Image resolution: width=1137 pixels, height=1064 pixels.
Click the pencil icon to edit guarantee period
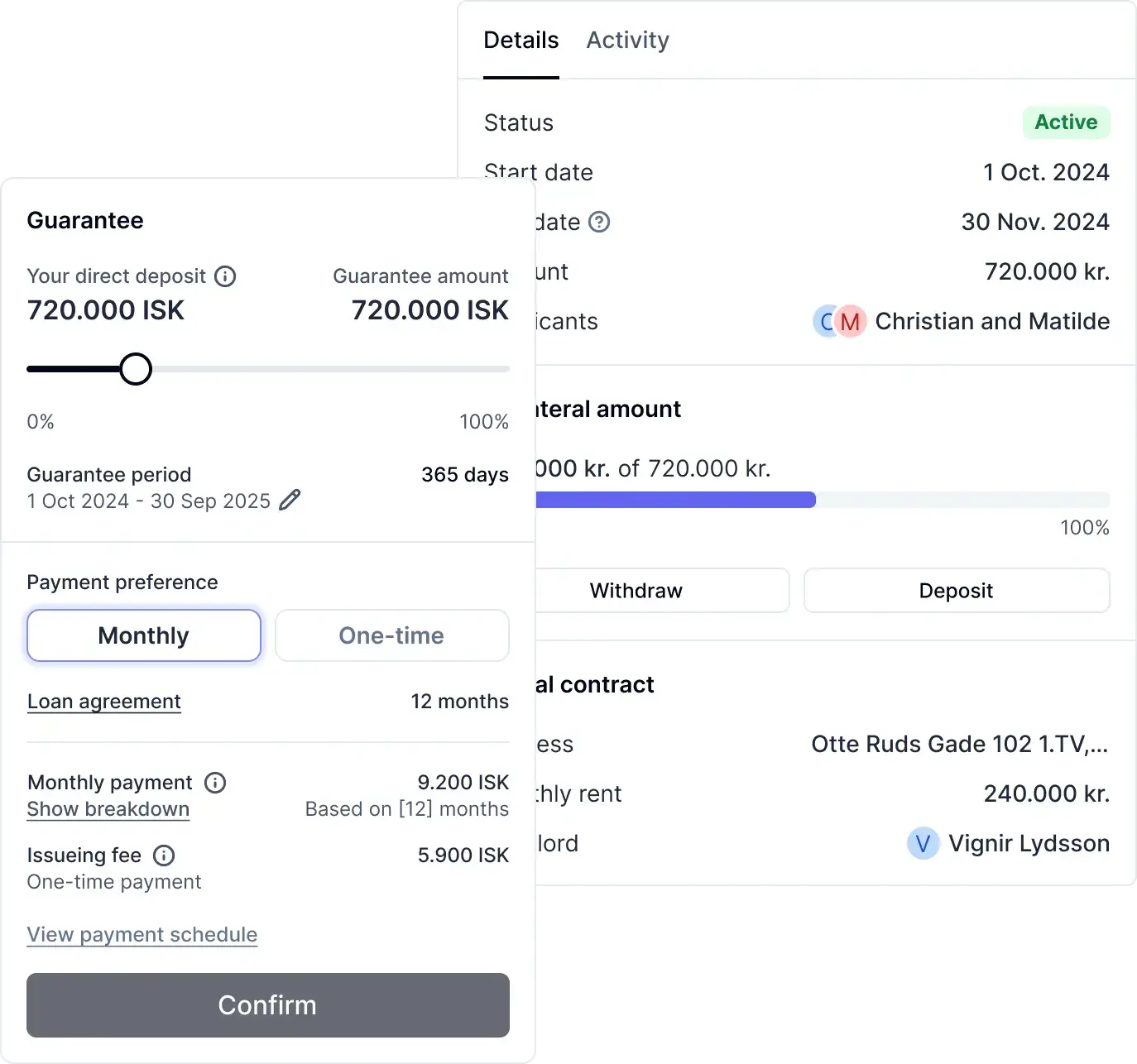point(290,501)
